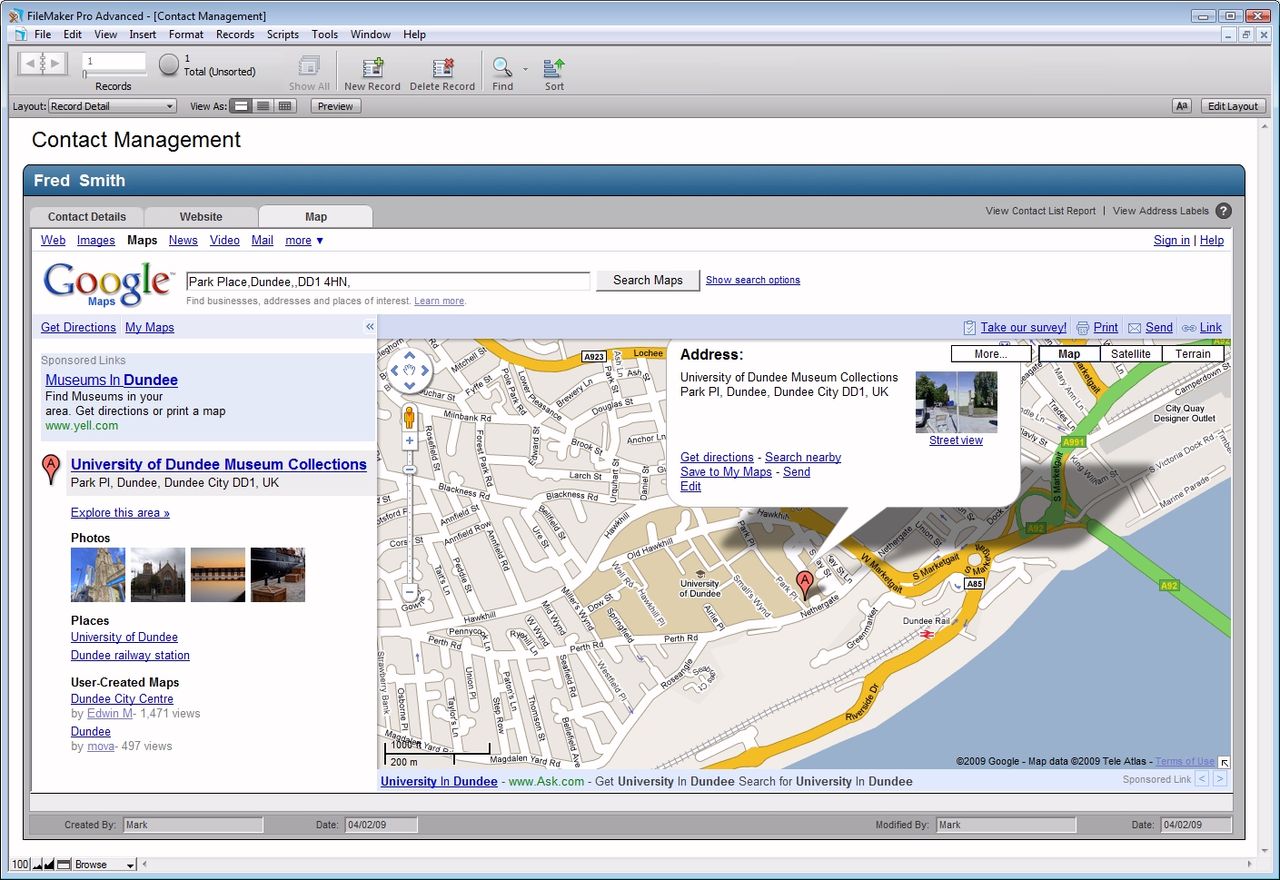Collapse the left panel double chevron

pyautogui.click(x=369, y=327)
